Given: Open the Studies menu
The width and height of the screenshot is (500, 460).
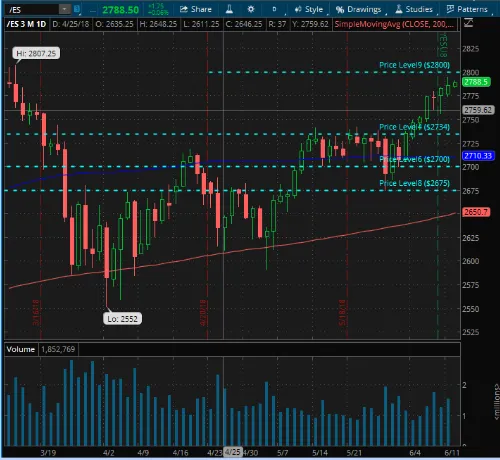Looking at the screenshot, I should coord(414,9).
